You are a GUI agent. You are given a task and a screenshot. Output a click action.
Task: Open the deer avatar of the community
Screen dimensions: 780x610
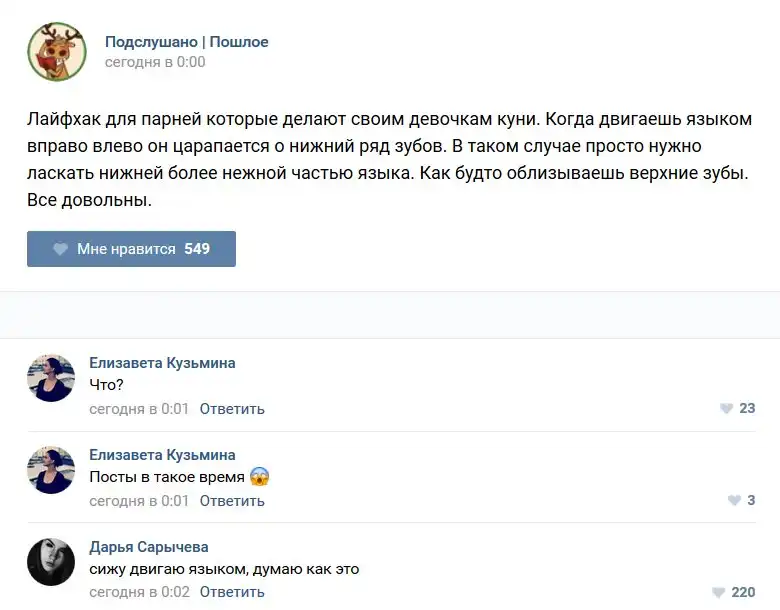point(56,52)
